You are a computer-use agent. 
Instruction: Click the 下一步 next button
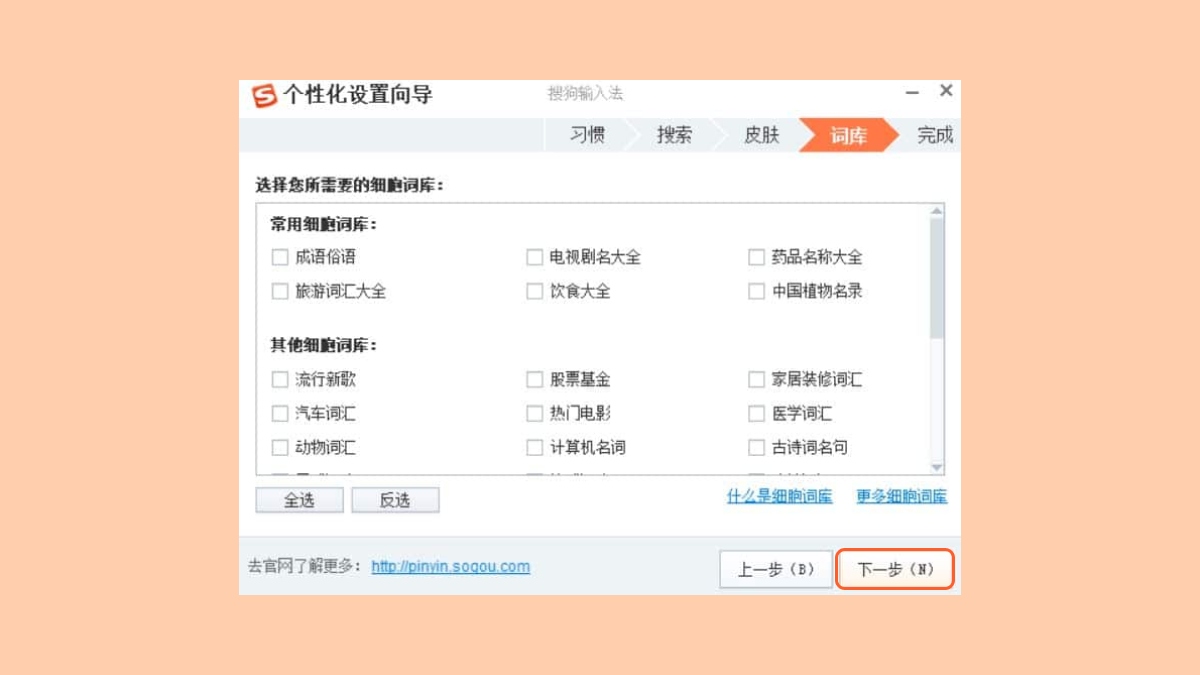pos(895,567)
